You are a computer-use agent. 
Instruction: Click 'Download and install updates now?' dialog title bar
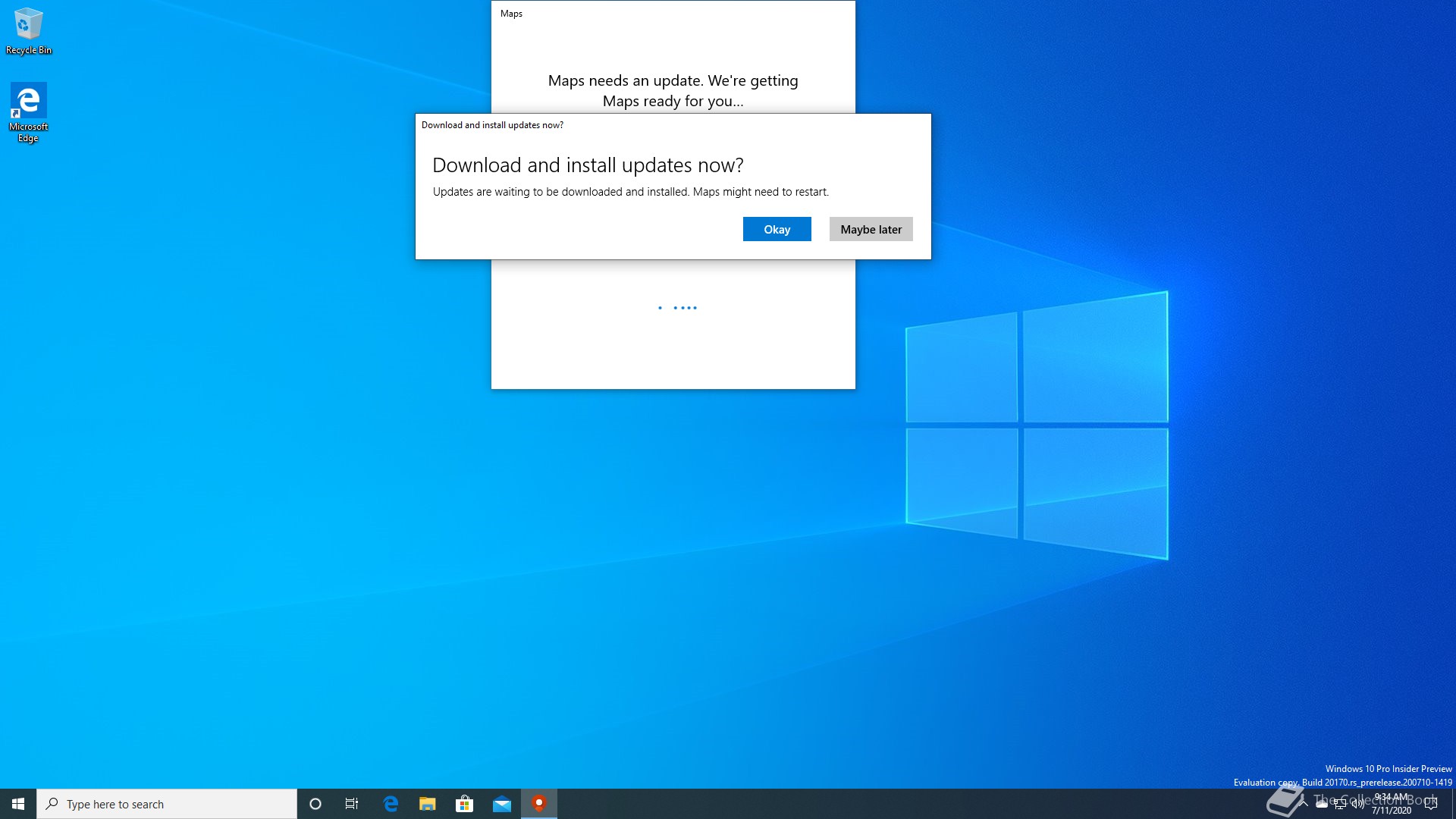pyautogui.click(x=673, y=125)
